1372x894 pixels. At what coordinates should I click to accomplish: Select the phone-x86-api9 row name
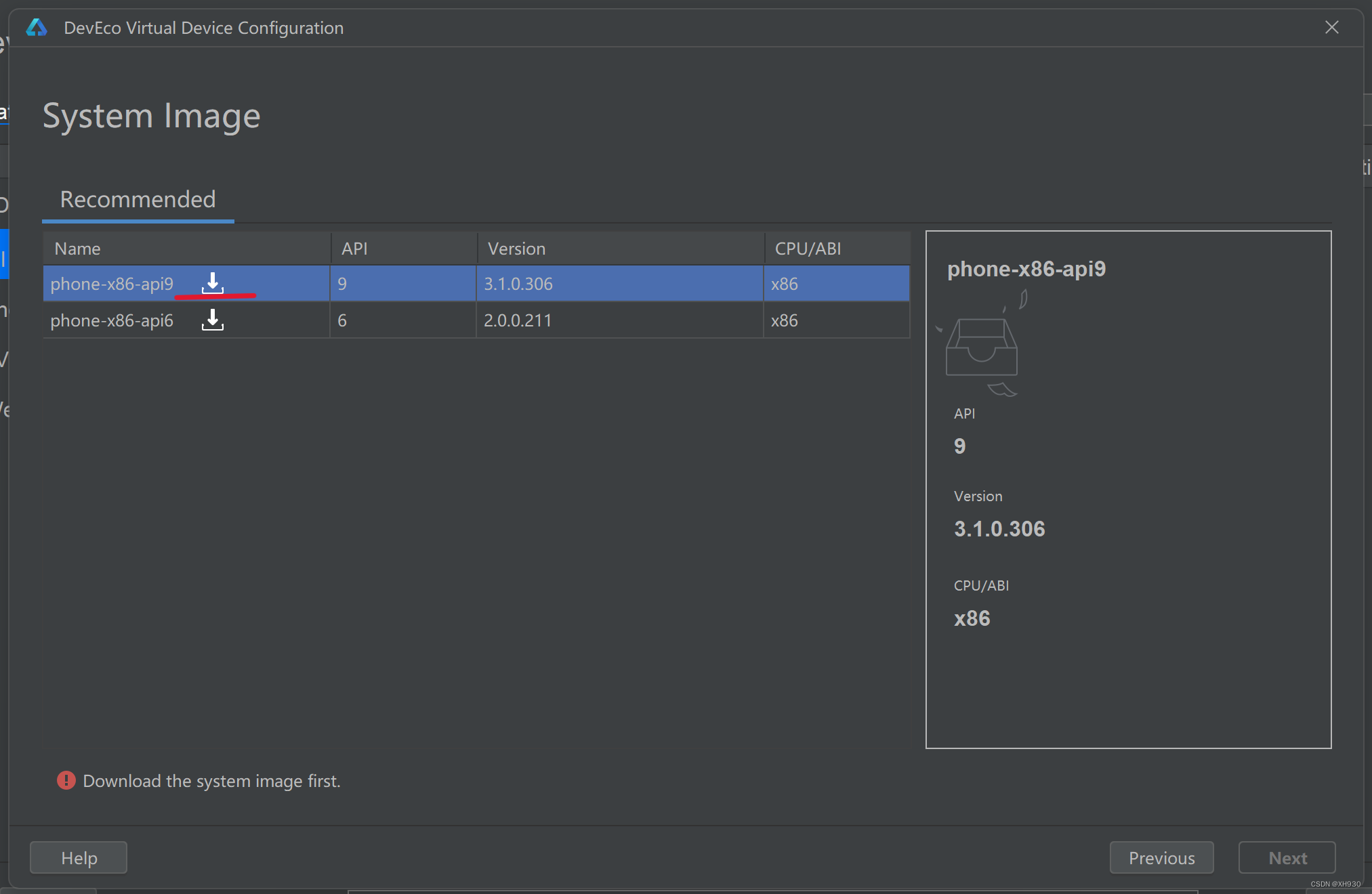point(112,284)
